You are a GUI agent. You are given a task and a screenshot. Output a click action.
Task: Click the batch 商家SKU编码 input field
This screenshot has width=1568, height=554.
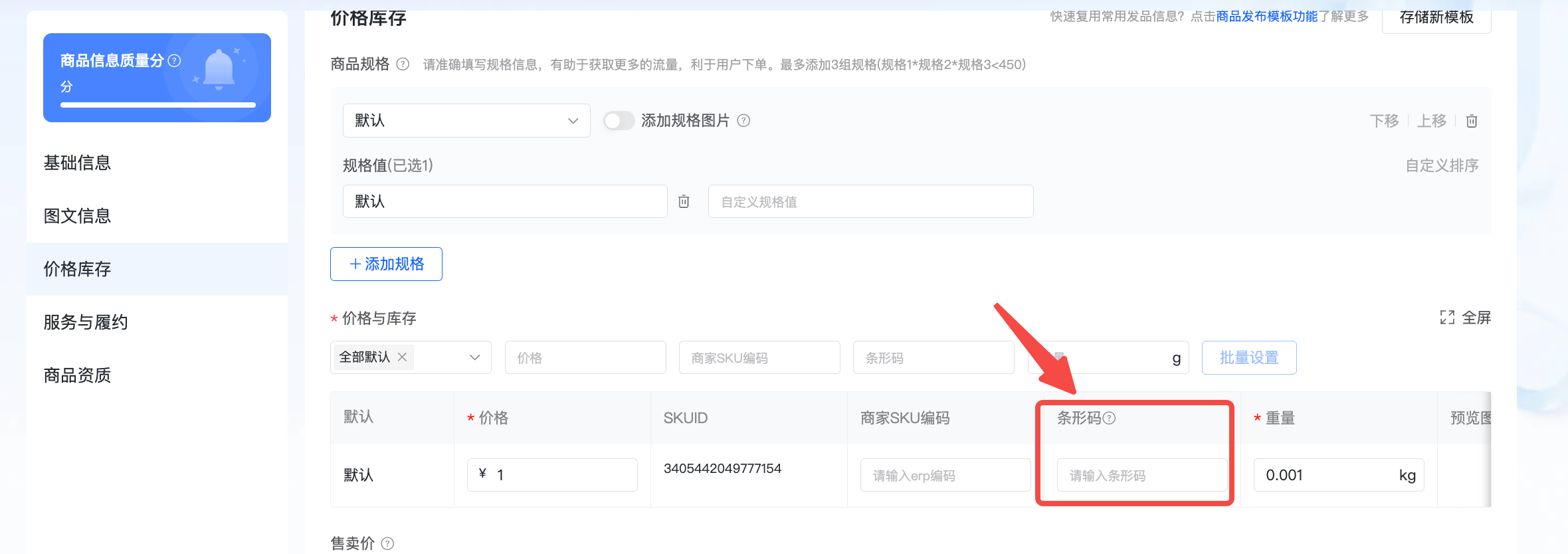759,357
